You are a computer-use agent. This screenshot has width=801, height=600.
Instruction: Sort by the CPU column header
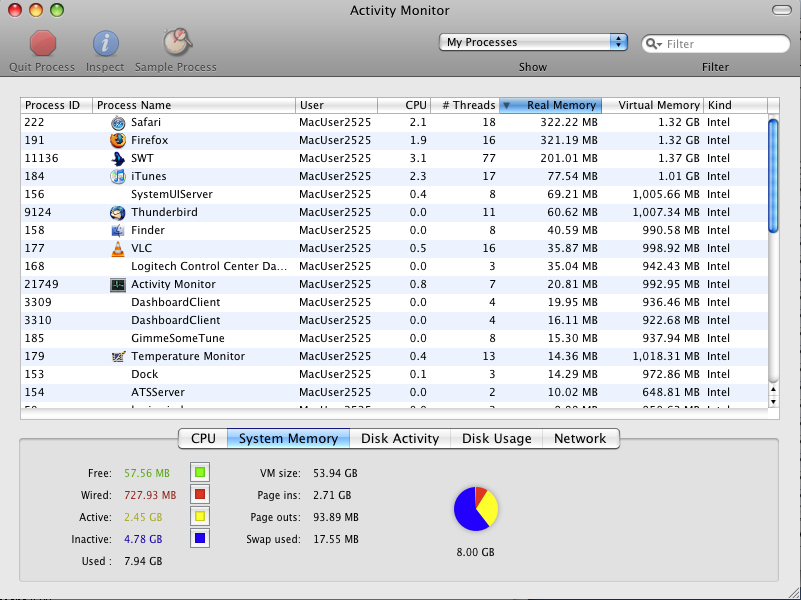pos(404,105)
